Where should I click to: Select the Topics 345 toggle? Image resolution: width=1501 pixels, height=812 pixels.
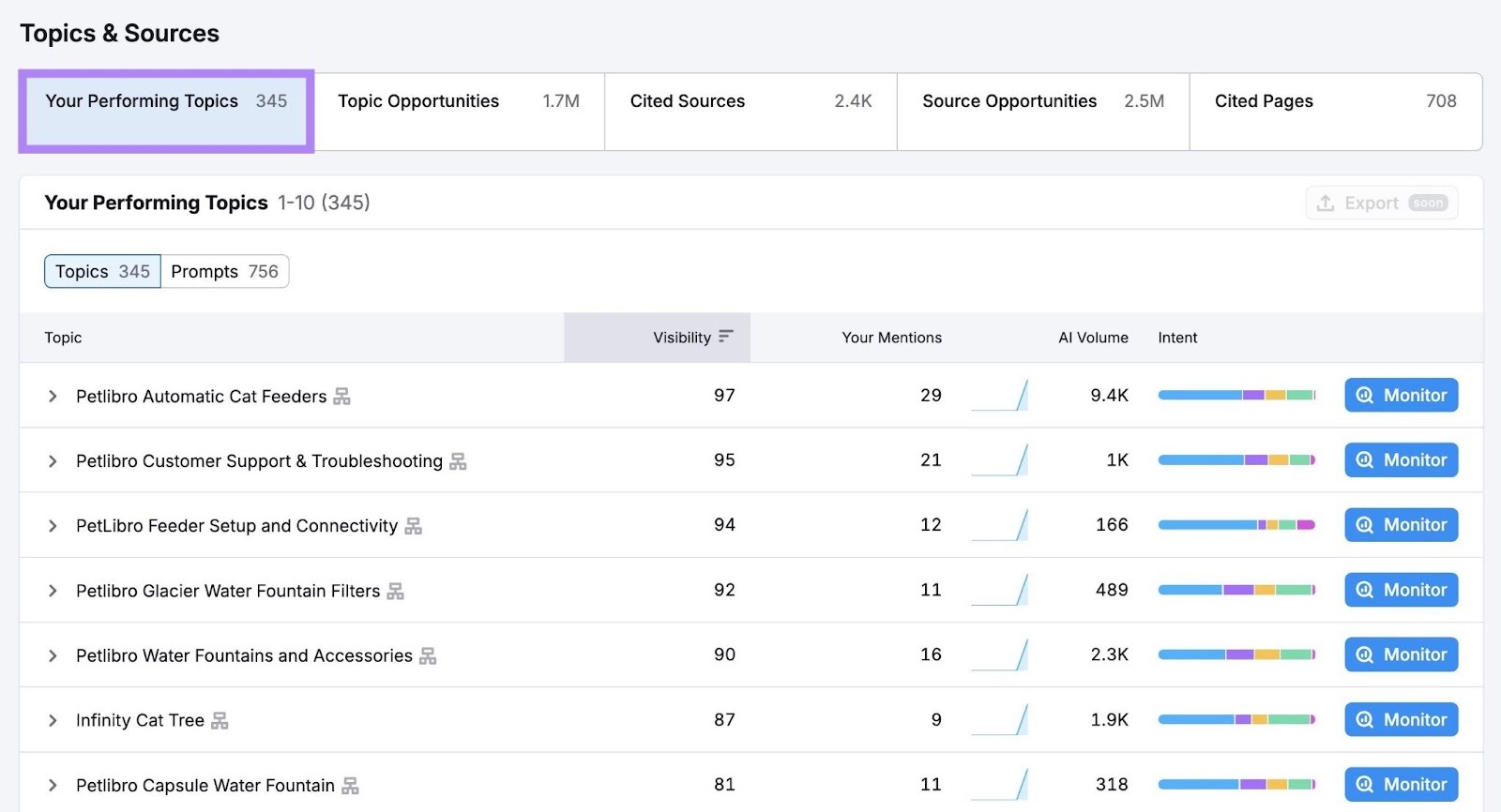[102, 272]
